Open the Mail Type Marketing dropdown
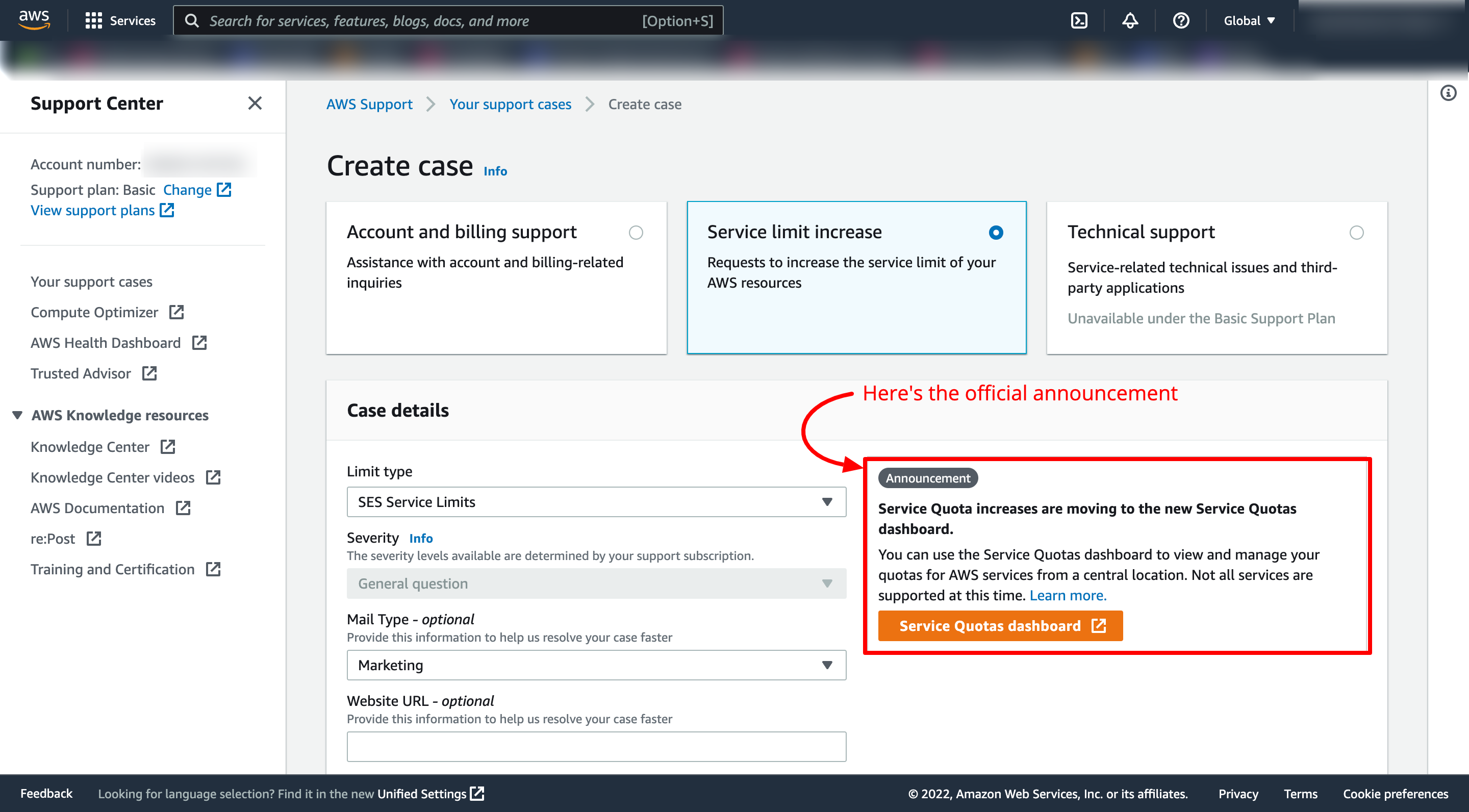Image resolution: width=1469 pixels, height=812 pixels. 596,665
